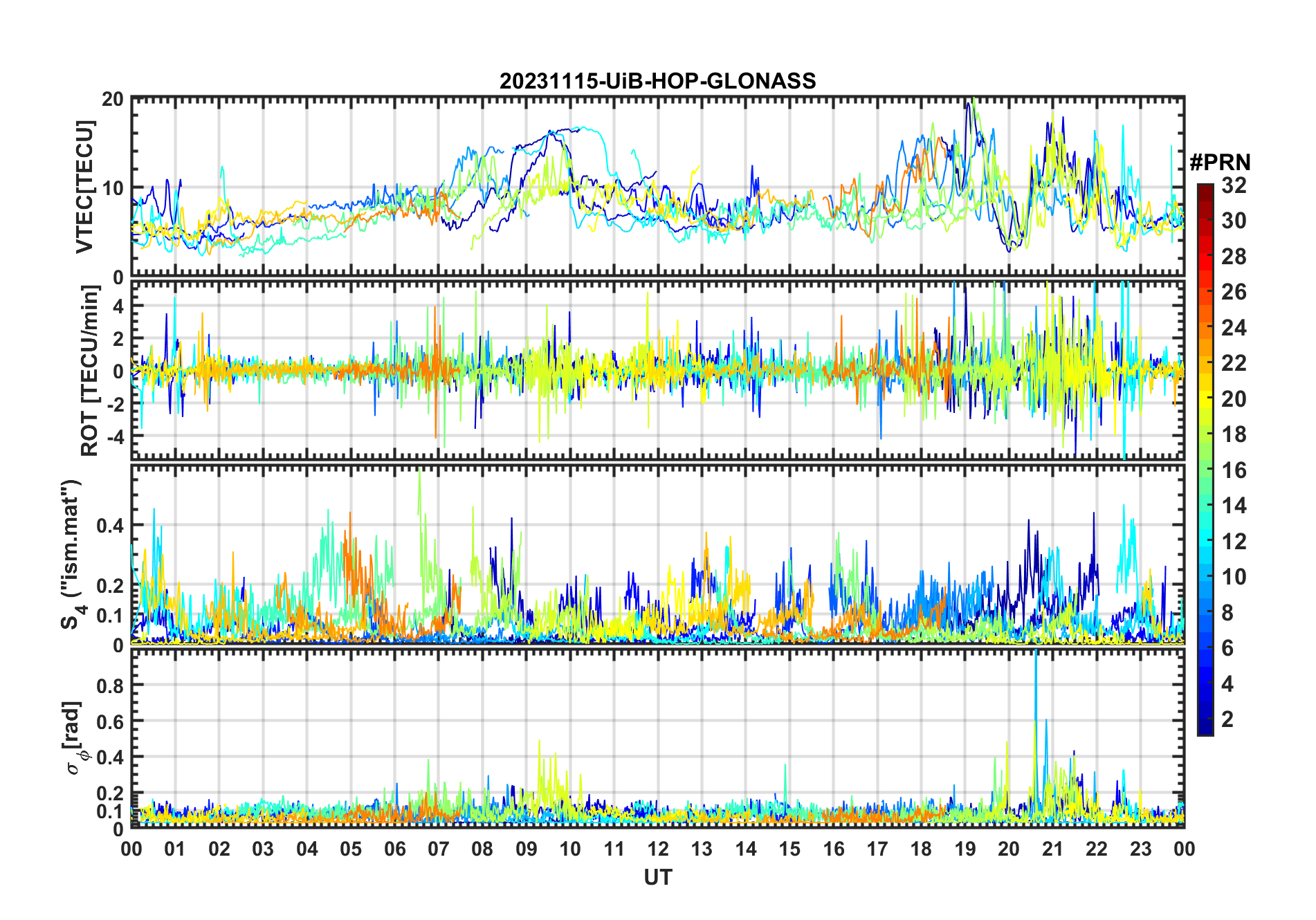Screen dimensions: 1316x920
Task: Click the S4 axis tick label 0.4
Action: point(110,526)
